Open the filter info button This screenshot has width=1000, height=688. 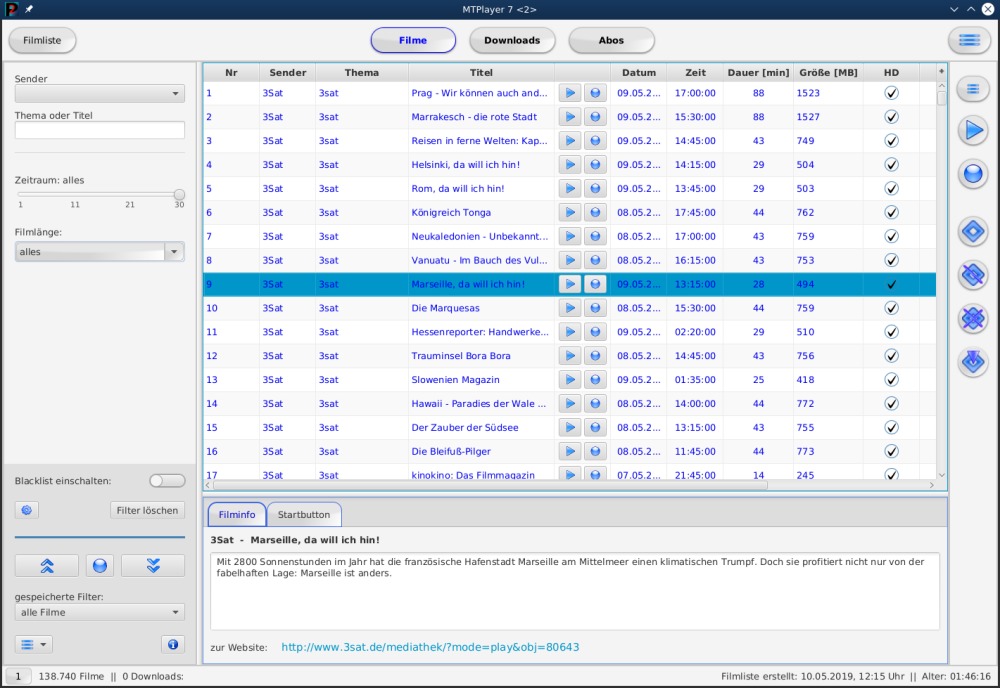[x=173, y=644]
